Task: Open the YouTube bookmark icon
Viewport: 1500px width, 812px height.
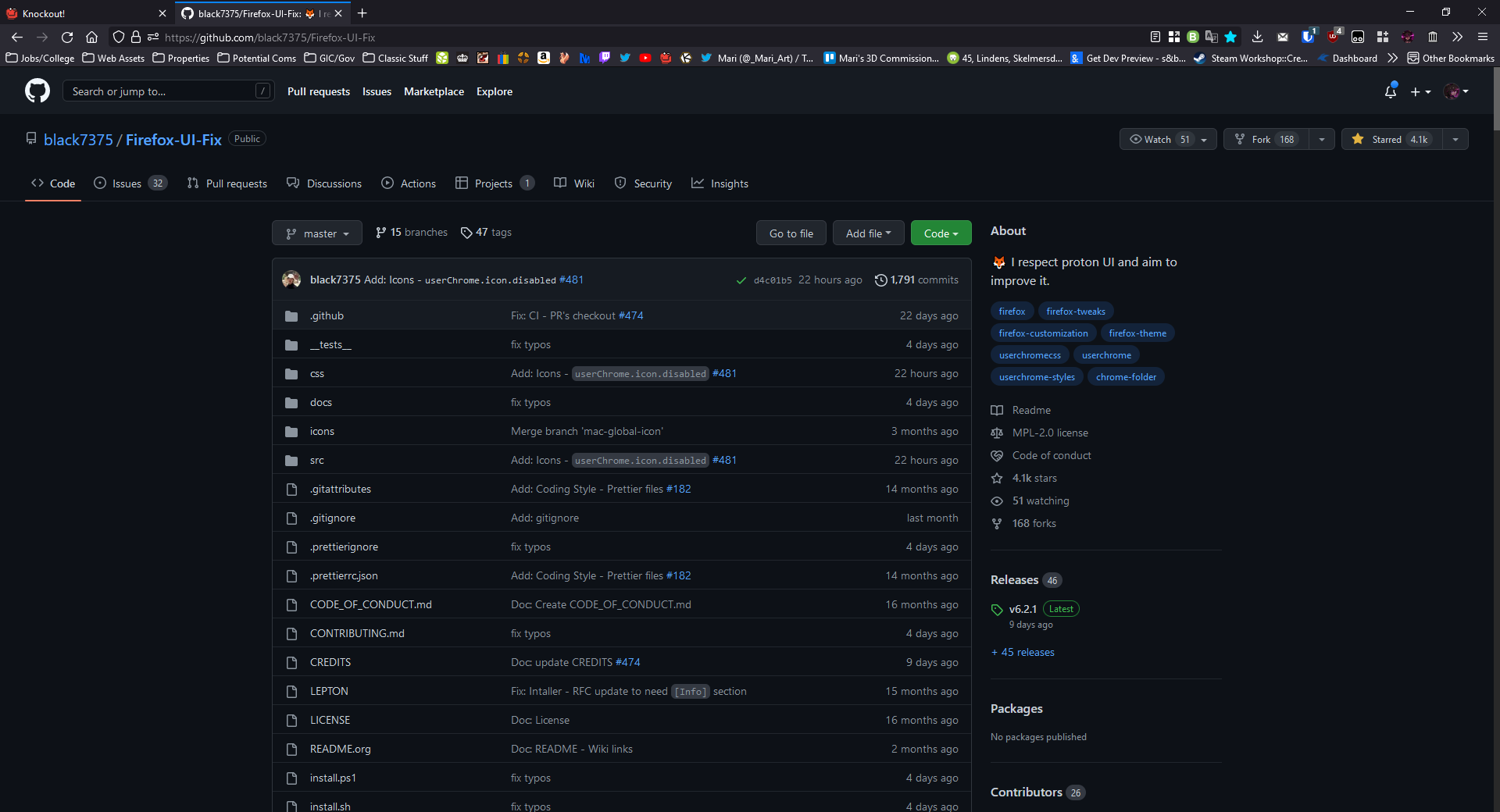Action: 645,58
